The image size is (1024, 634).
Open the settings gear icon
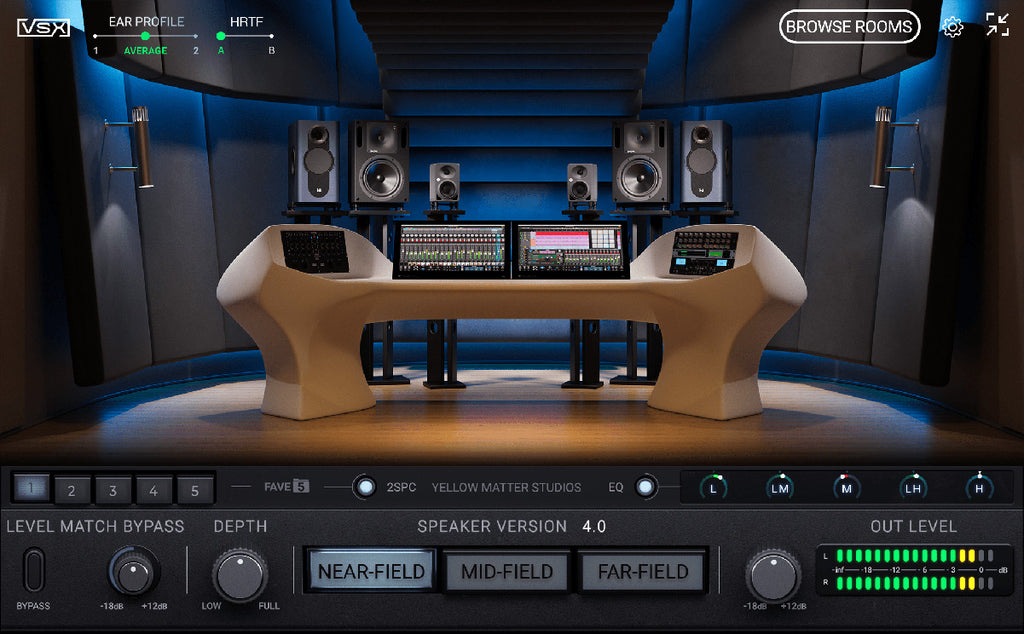tap(952, 27)
